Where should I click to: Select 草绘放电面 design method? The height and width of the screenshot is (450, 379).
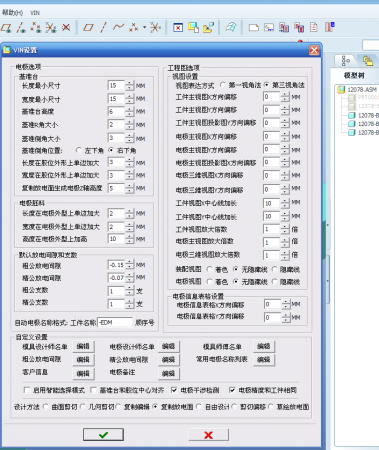pyautogui.click(x=271, y=407)
